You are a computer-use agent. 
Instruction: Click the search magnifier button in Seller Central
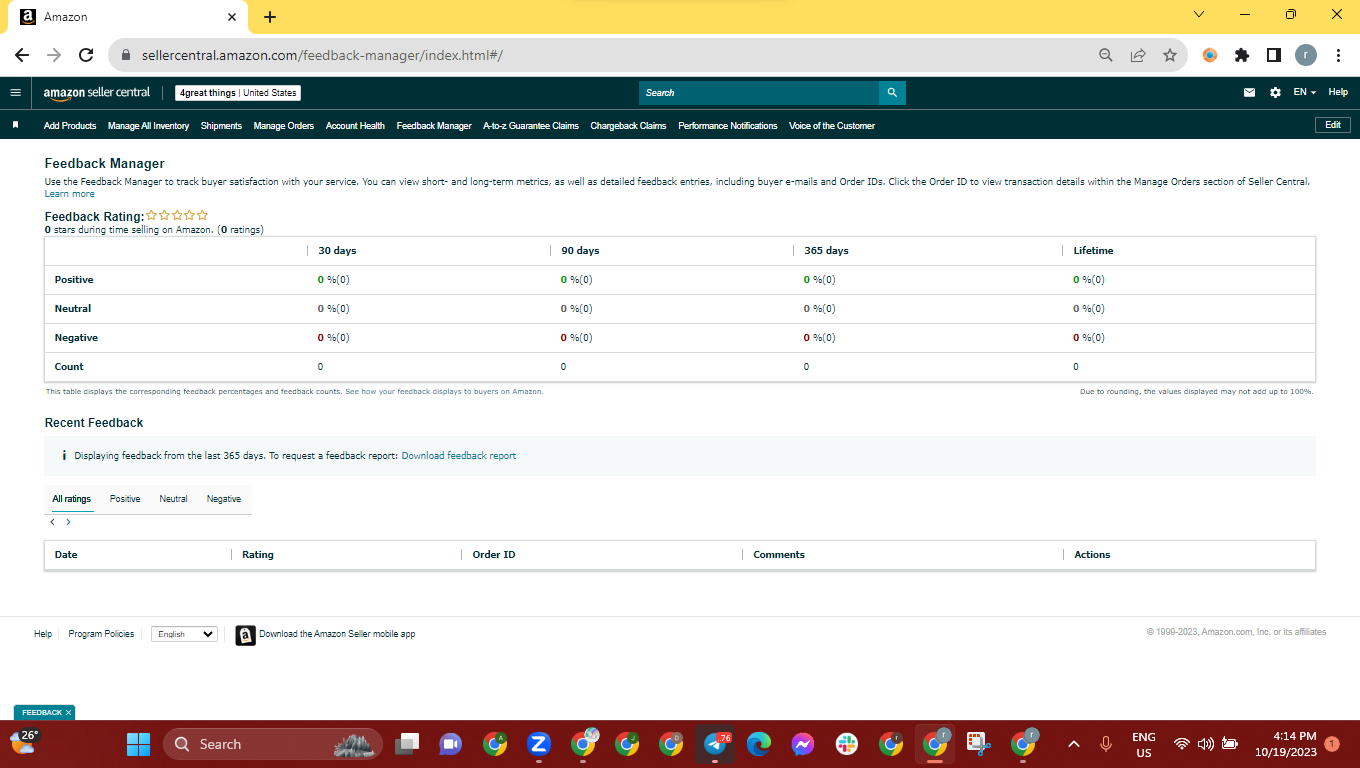coord(892,93)
